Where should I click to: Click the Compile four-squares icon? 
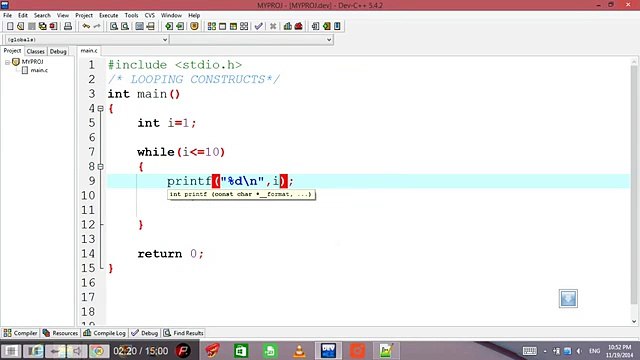211,26
